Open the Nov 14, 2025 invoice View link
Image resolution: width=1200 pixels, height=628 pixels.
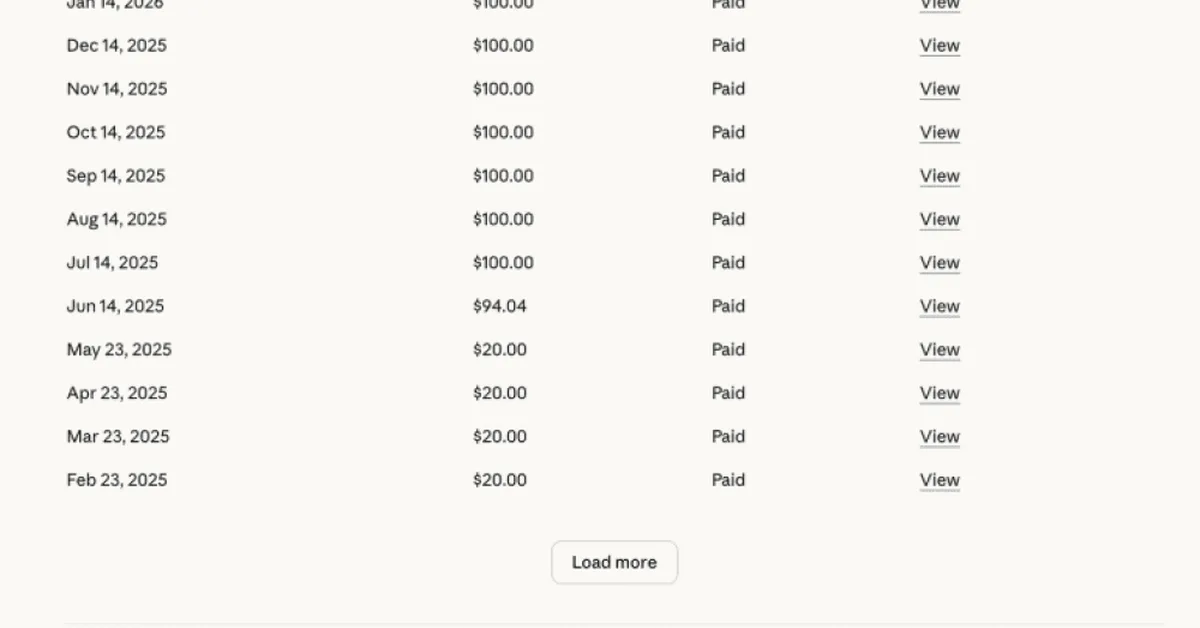[x=939, y=89]
